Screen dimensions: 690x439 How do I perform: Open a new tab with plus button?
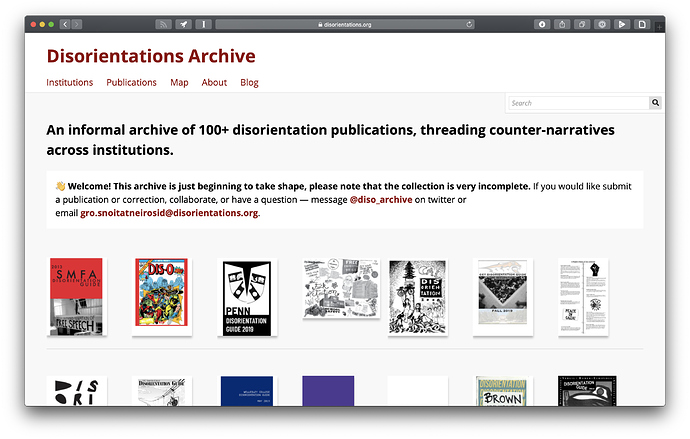[x=659, y=27]
